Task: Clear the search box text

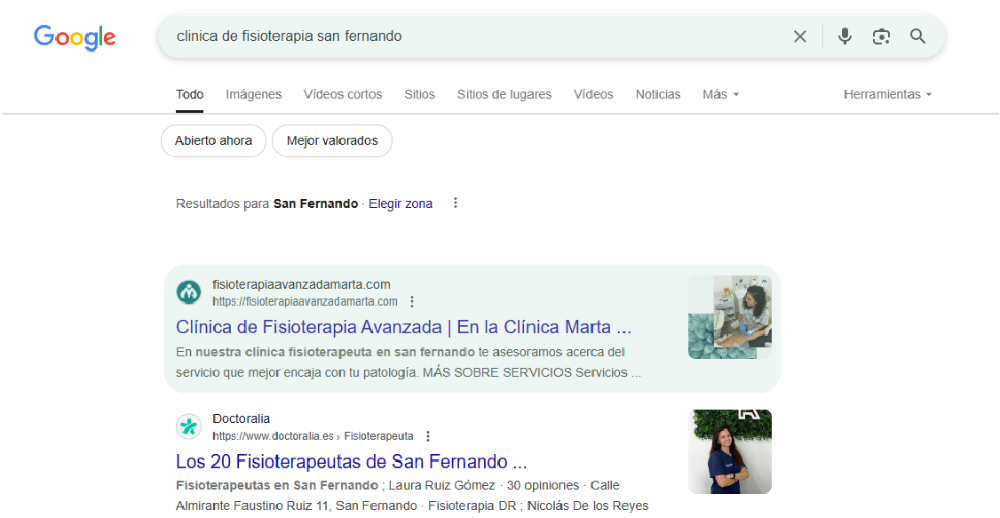Action: (x=800, y=37)
